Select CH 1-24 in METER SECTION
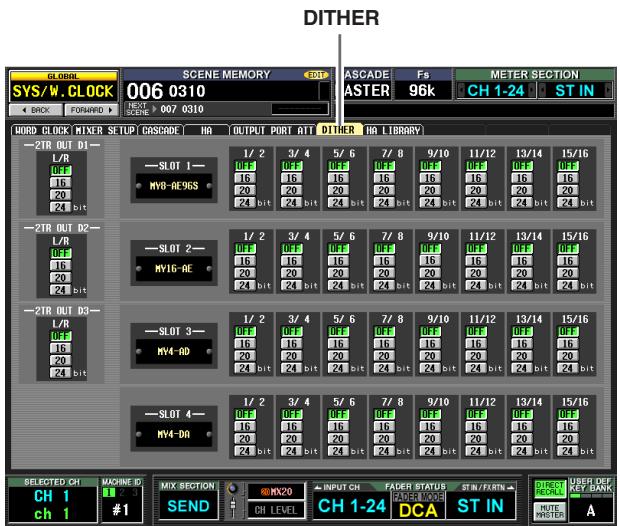This screenshot has width=620, height=526. [496, 91]
